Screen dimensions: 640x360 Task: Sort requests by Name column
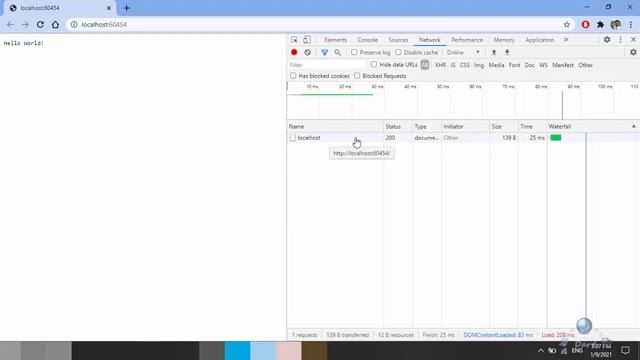tap(335, 127)
